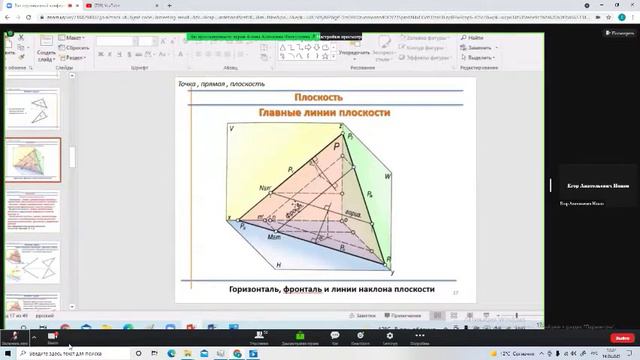
Task: Open the Упорядочить arrange dropdown
Action: [354, 50]
